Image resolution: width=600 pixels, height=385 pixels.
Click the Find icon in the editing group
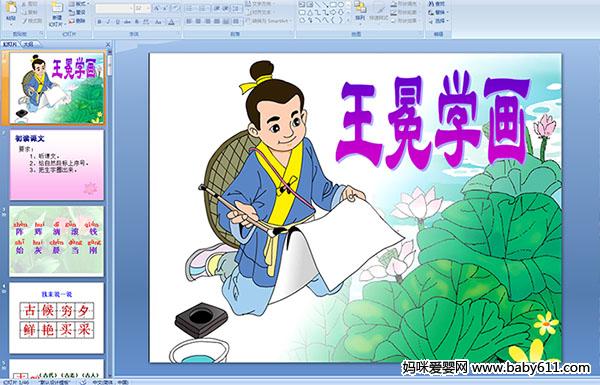tap(438, 4)
